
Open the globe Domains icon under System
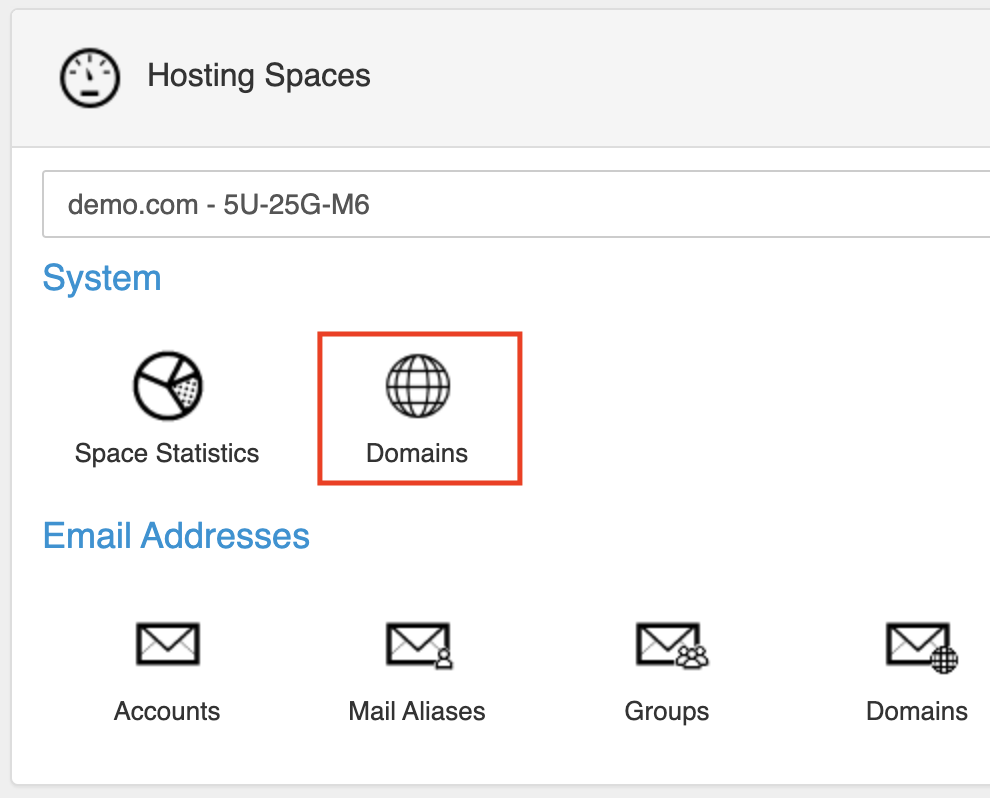pos(418,386)
